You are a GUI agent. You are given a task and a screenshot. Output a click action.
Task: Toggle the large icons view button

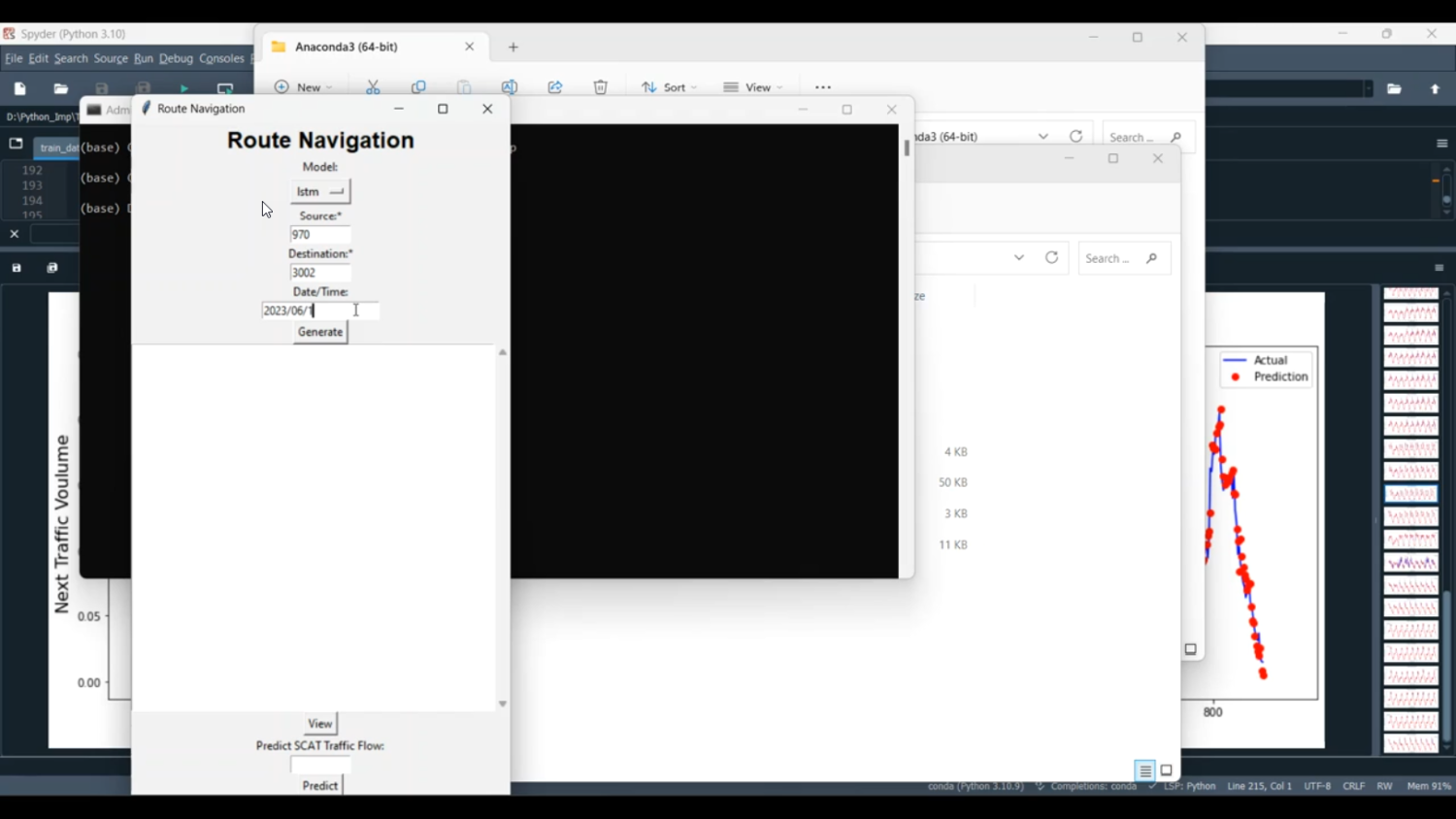coord(1167,770)
